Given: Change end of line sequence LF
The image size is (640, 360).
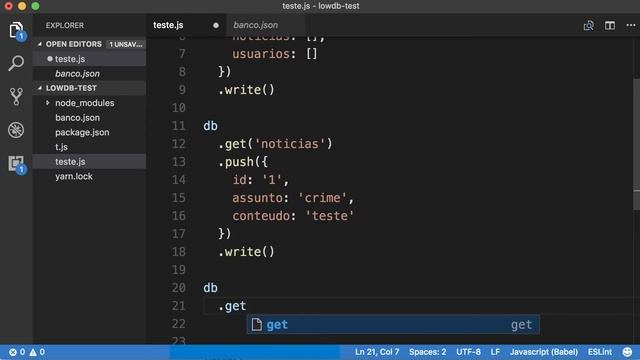Looking at the screenshot, I should click(x=495, y=352).
